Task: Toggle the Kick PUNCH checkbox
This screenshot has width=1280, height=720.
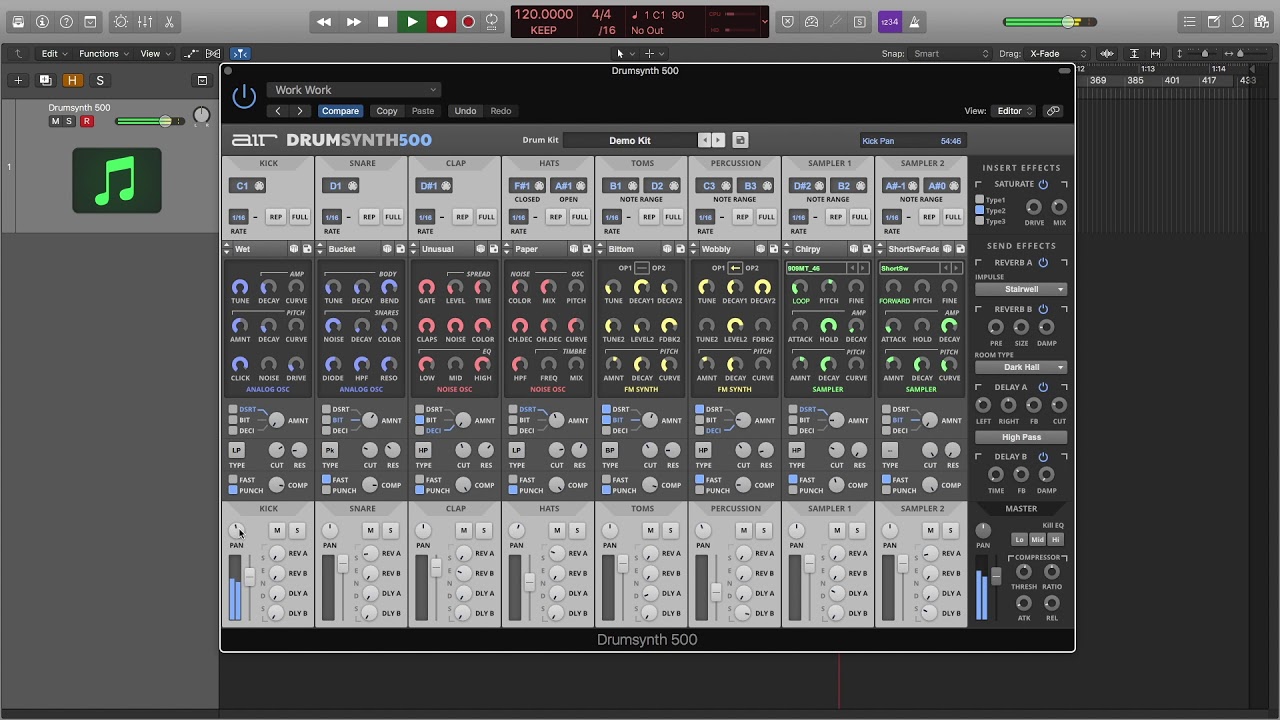Action: coord(233,490)
